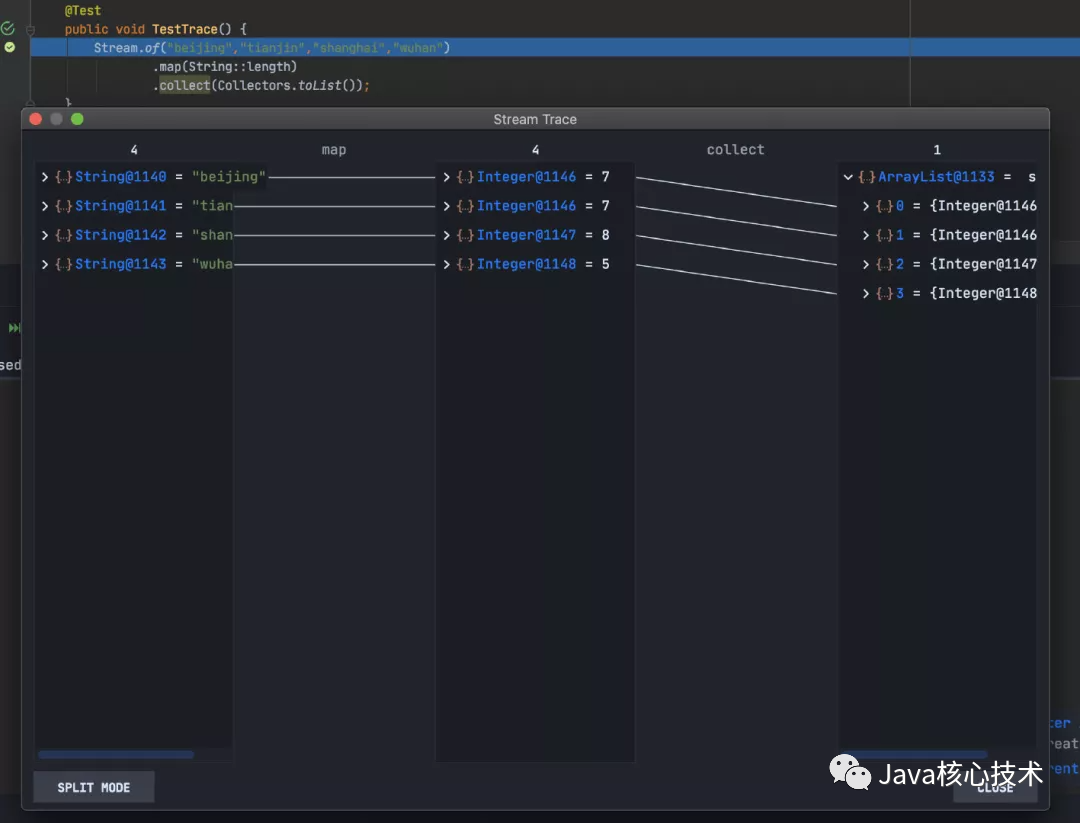
Task: Expand ArrayList element 3
Action: click(866, 293)
